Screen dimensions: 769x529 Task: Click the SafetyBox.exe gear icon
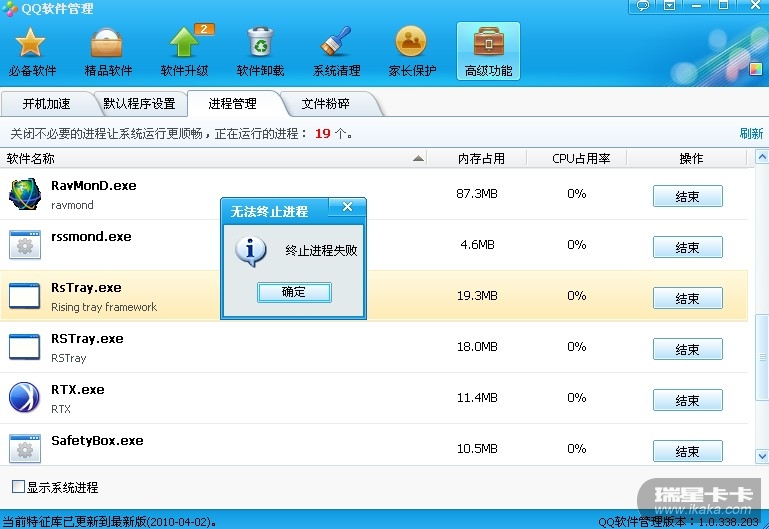(25, 448)
